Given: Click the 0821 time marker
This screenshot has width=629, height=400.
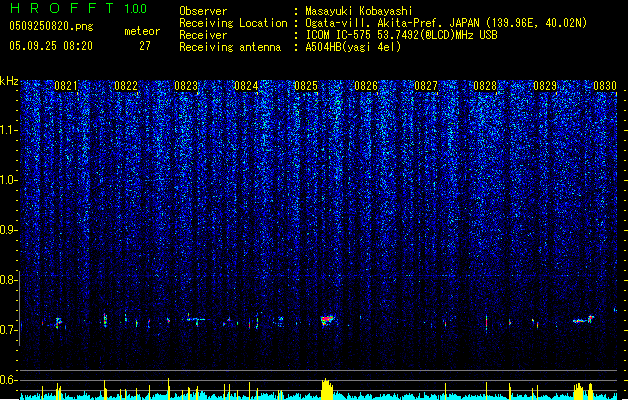Looking at the screenshot, I should pyautogui.click(x=66, y=85).
